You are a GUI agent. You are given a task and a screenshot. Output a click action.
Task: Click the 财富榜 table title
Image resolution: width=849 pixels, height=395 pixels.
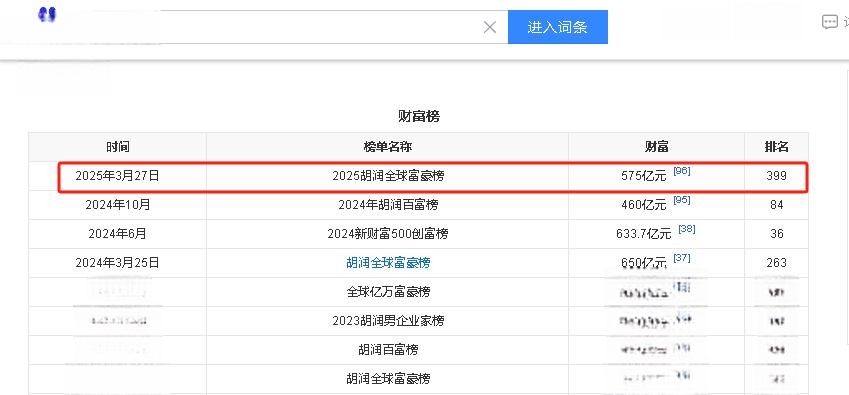pyautogui.click(x=419, y=116)
